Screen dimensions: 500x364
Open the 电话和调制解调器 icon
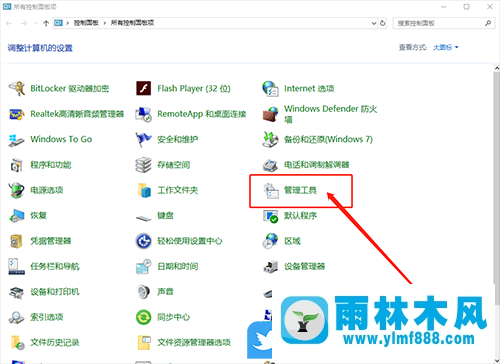[x=270, y=165]
